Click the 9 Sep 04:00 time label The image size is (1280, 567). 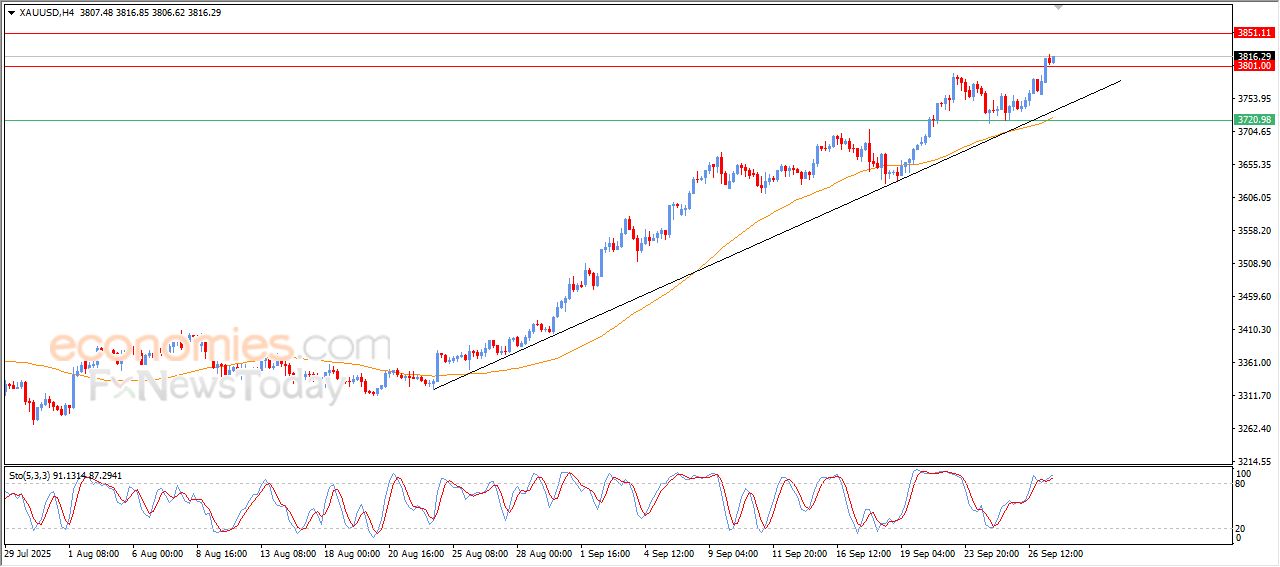[734, 552]
